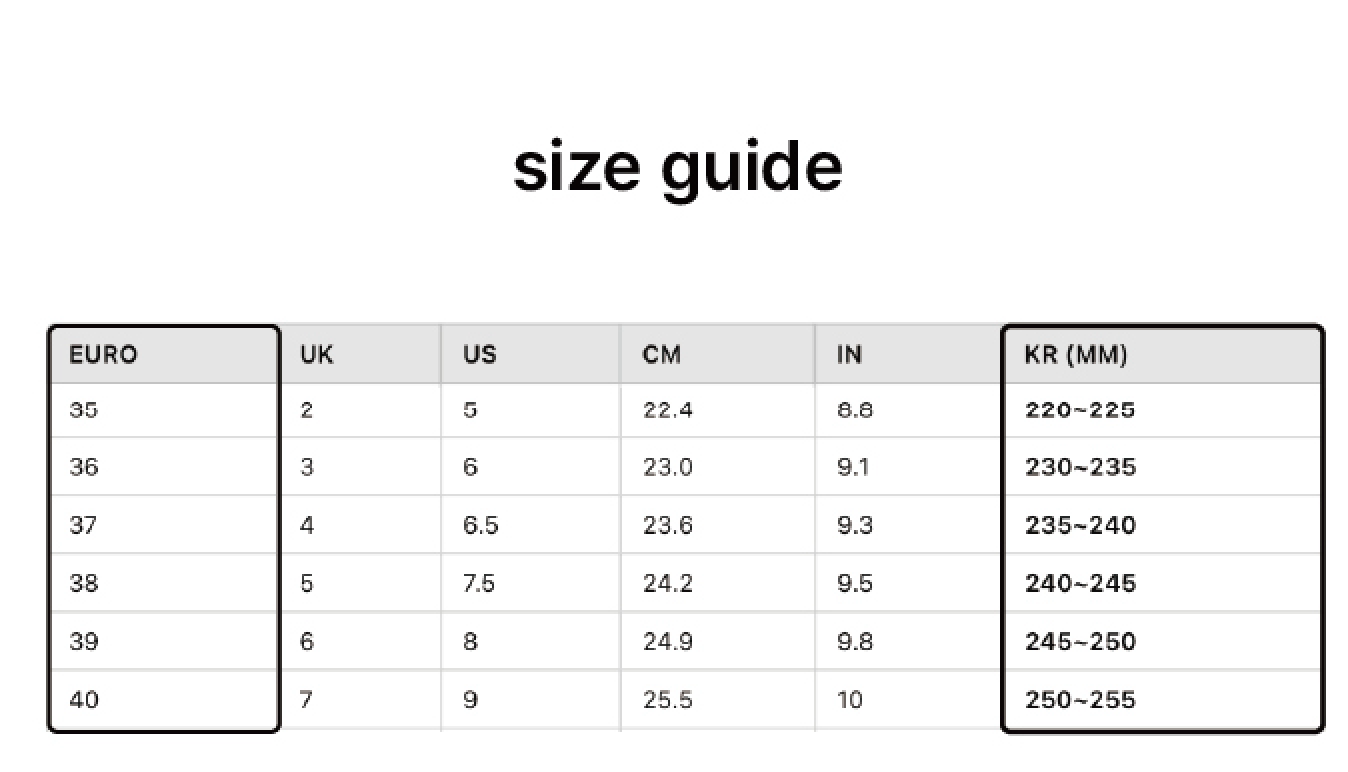Viewport: 1348px width, 772px height.
Task: Click EURO size 37 cell
Action: tap(84, 525)
